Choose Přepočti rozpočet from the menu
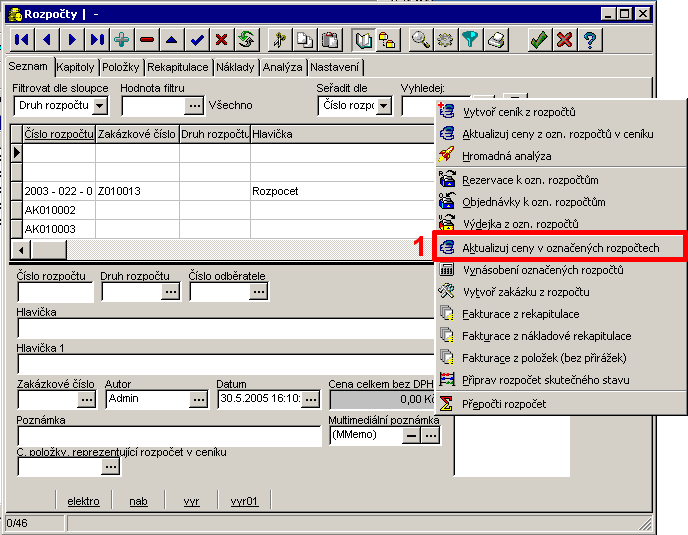Viewport: 688px width, 535px height. [x=504, y=403]
